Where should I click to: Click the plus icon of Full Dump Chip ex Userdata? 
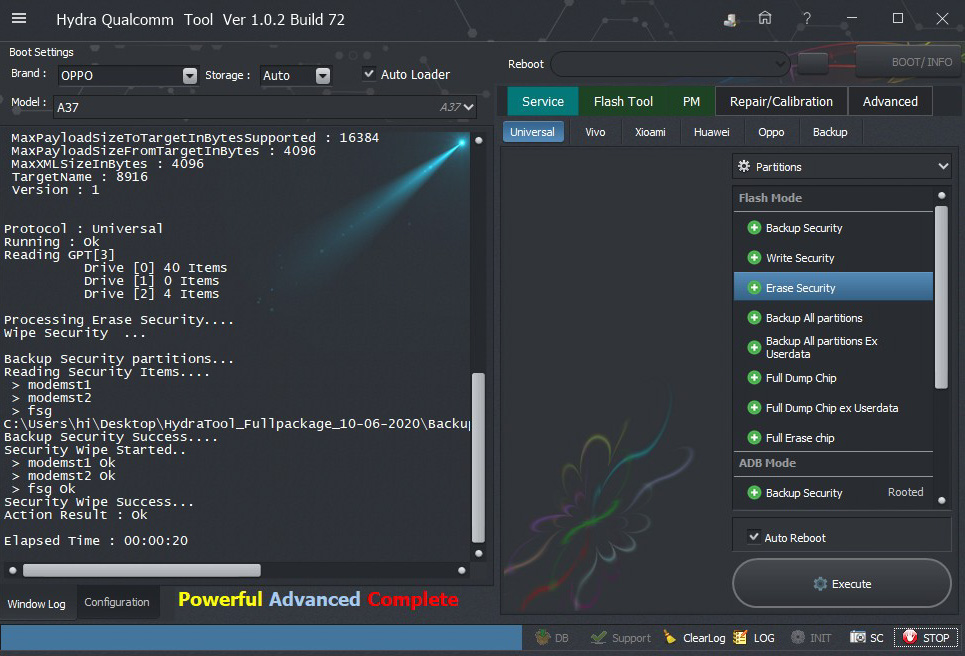[754, 407]
